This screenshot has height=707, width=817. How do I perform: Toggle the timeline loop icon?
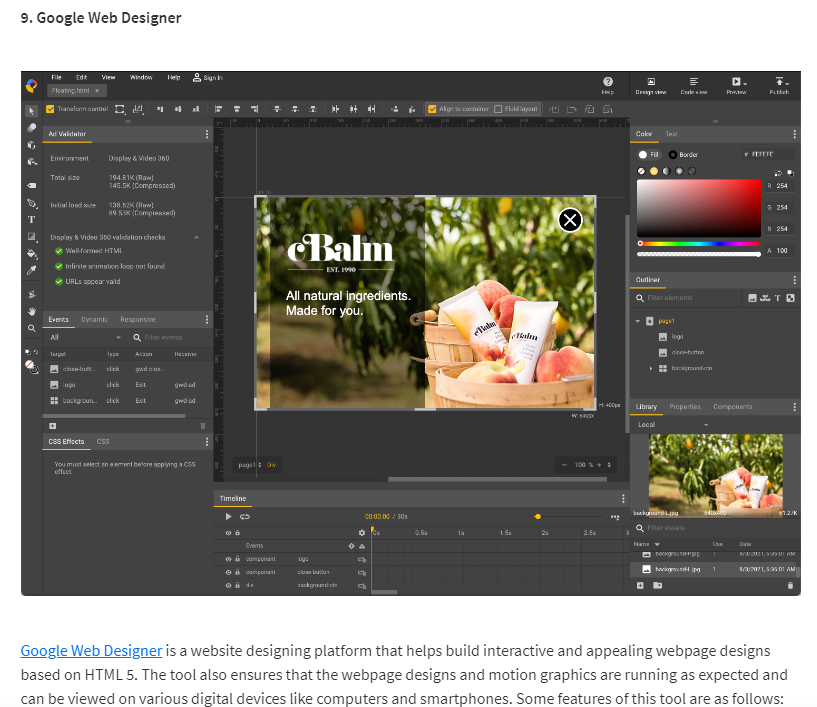pos(245,516)
